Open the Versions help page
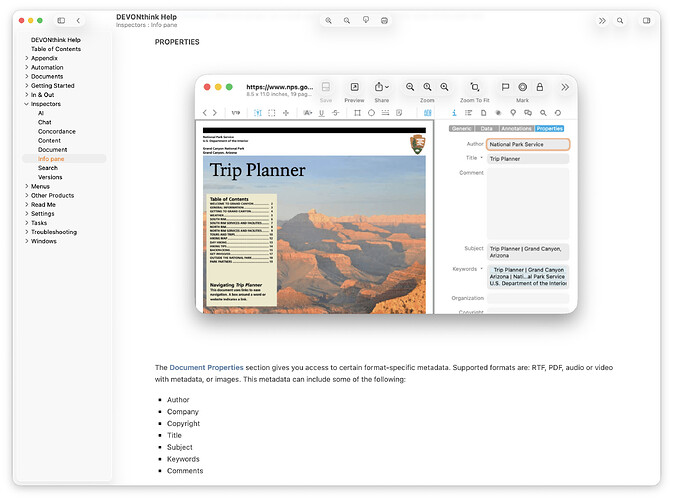 tap(50, 177)
